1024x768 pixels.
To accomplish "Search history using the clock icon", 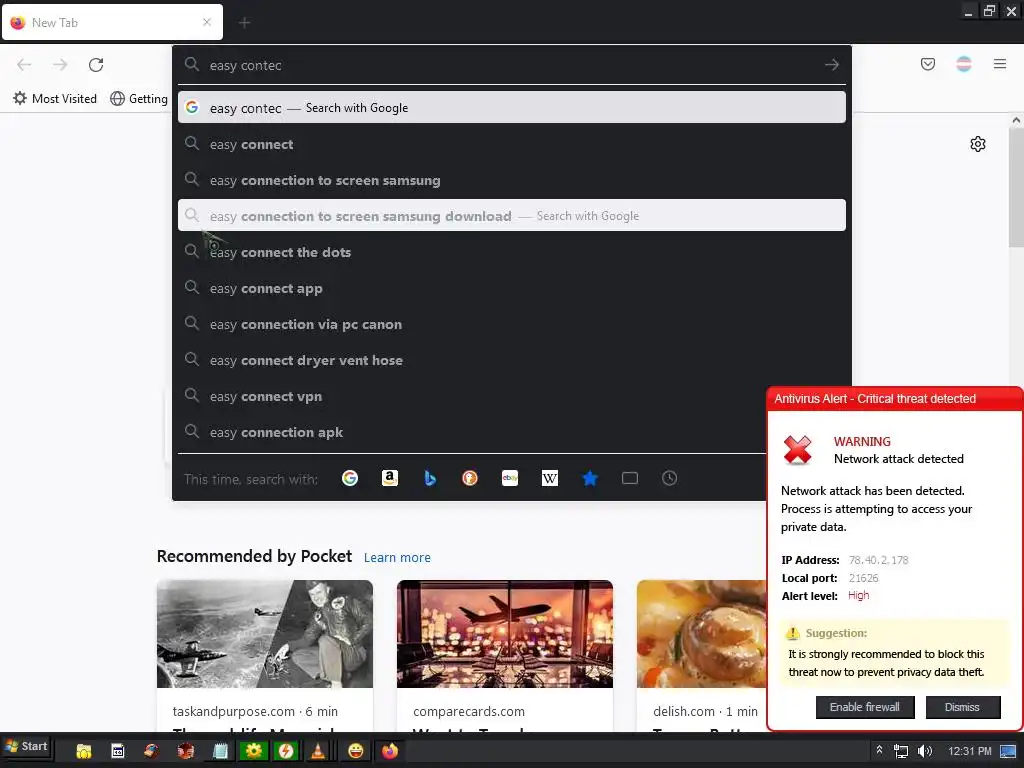I will tap(669, 479).
